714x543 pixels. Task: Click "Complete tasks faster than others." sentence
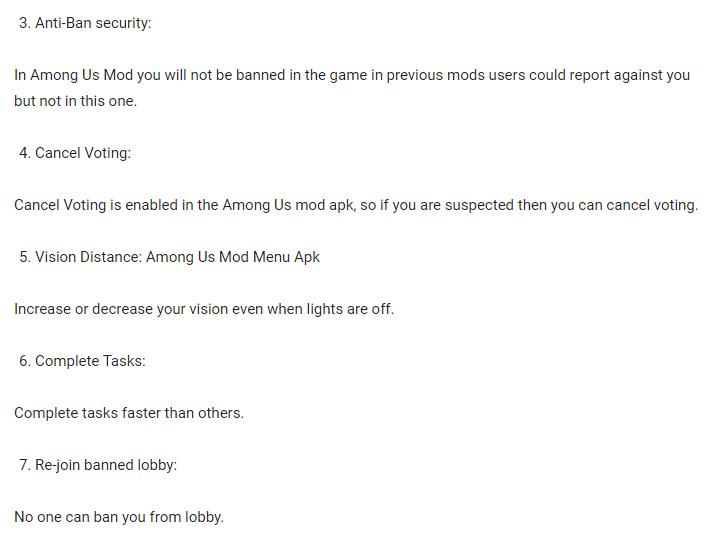129,413
